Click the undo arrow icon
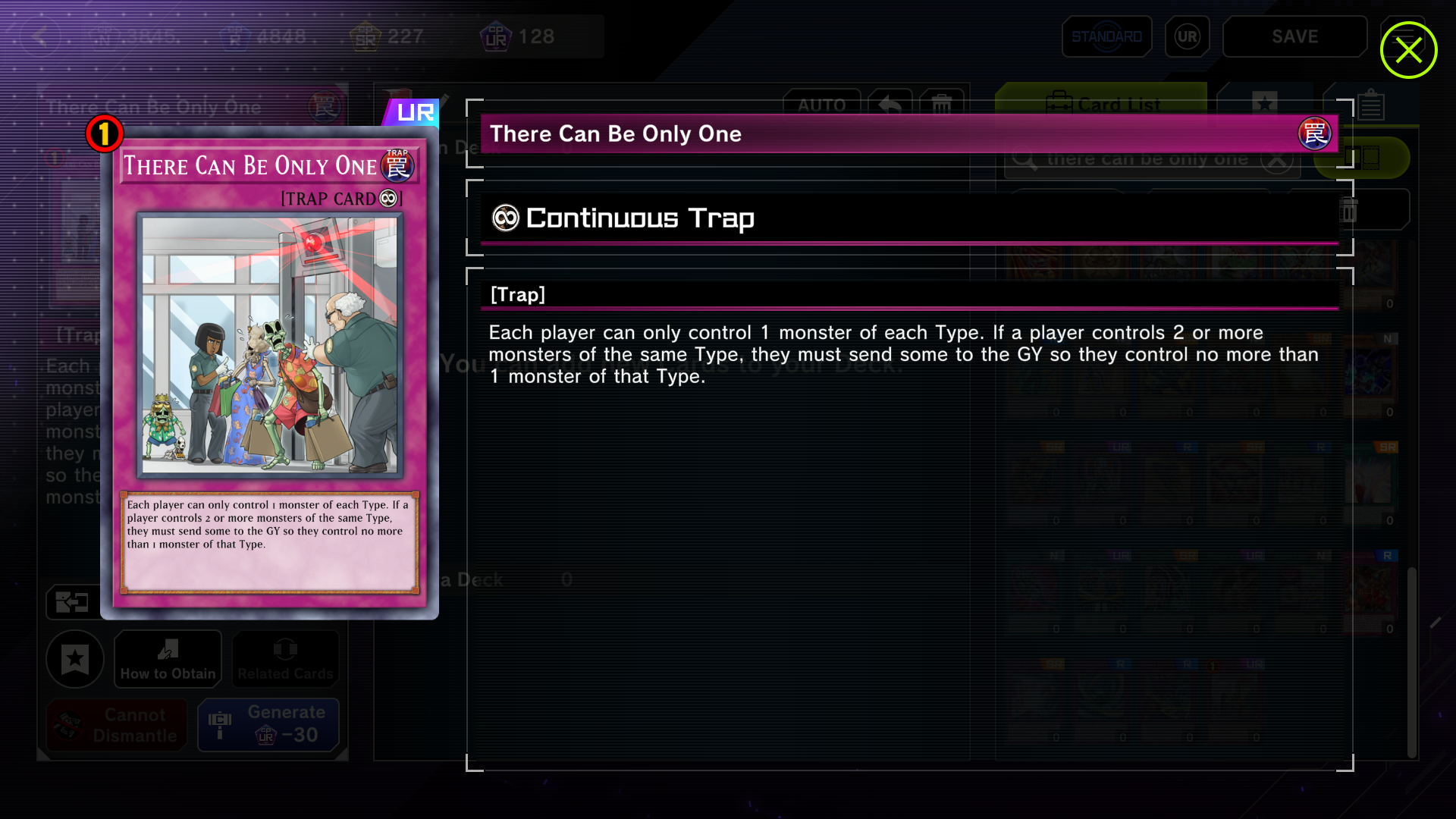The height and width of the screenshot is (819, 1456). pos(890,105)
